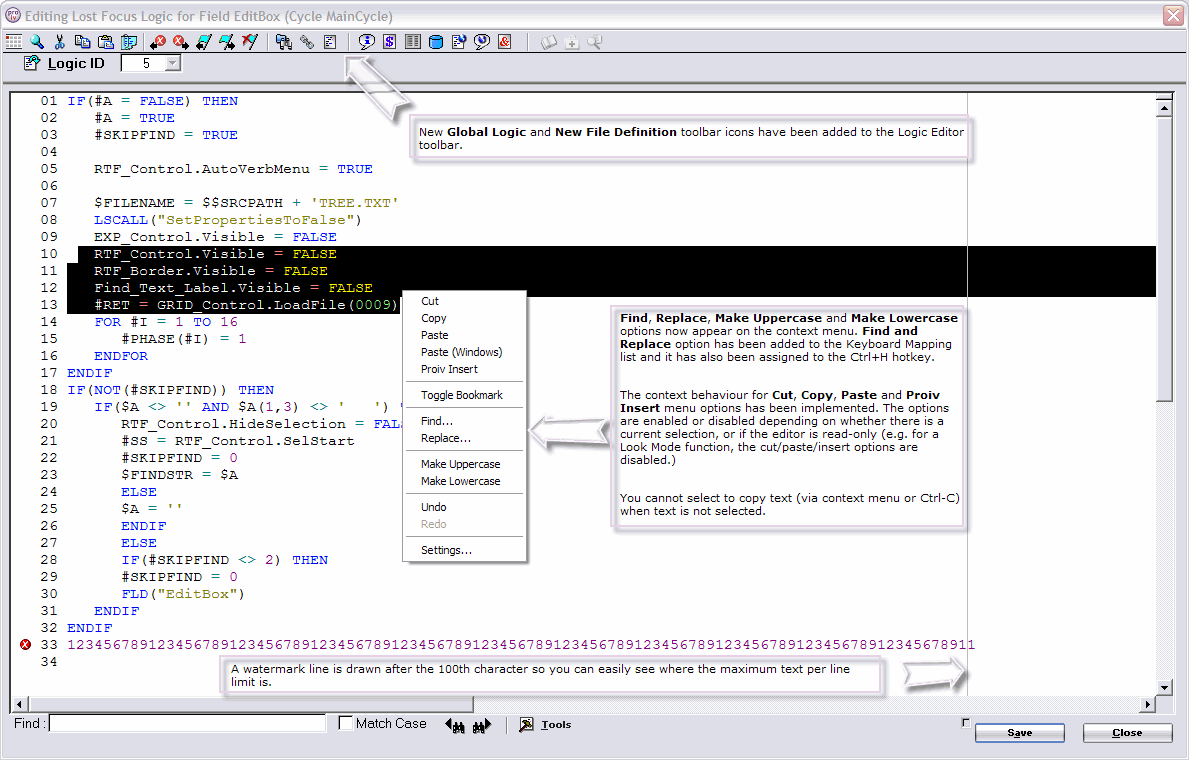Image resolution: width=1189 pixels, height=760 pixels.
Task: Click the Logic ID notepad icon
Action: 31,63
